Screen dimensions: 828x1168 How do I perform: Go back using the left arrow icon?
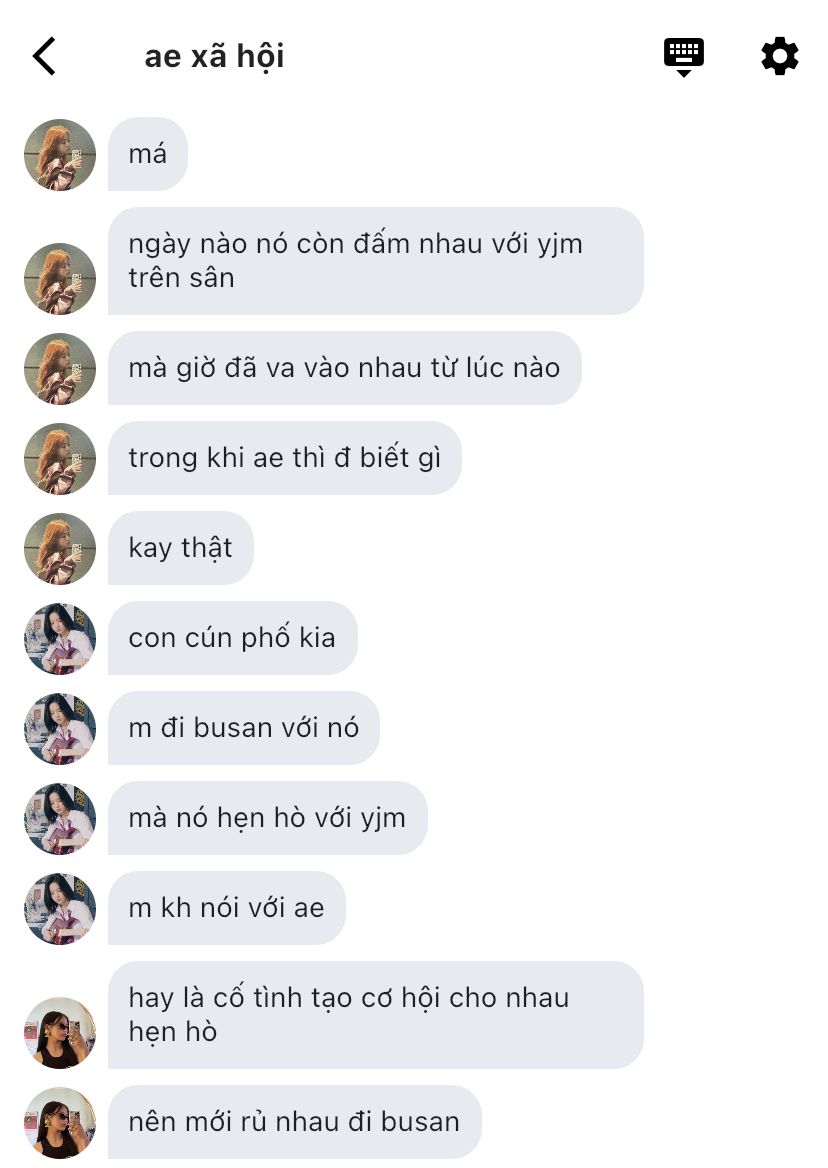pyautogui.click(x=44, y=56)
